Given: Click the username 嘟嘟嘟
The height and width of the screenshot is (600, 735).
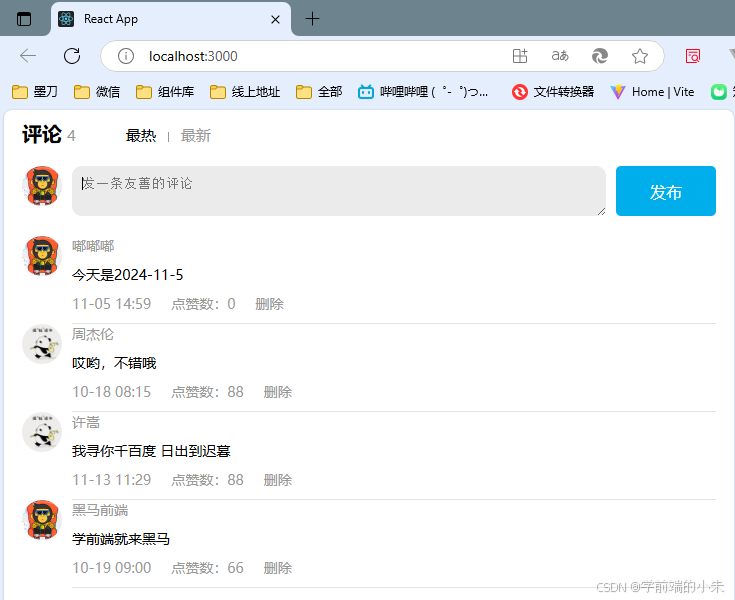Looking at the screenshot, I should [x=93, y=246].
